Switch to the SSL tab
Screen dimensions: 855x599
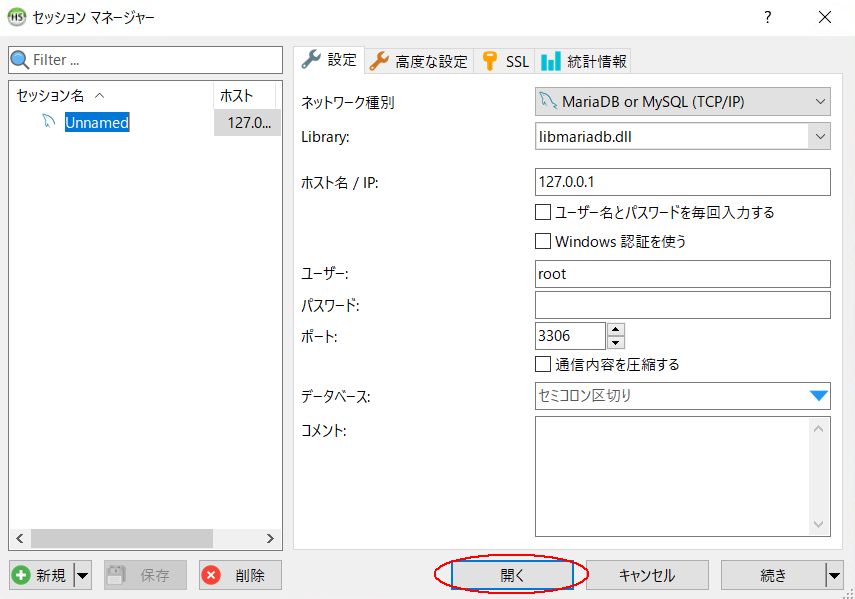(x=505, y=61)
